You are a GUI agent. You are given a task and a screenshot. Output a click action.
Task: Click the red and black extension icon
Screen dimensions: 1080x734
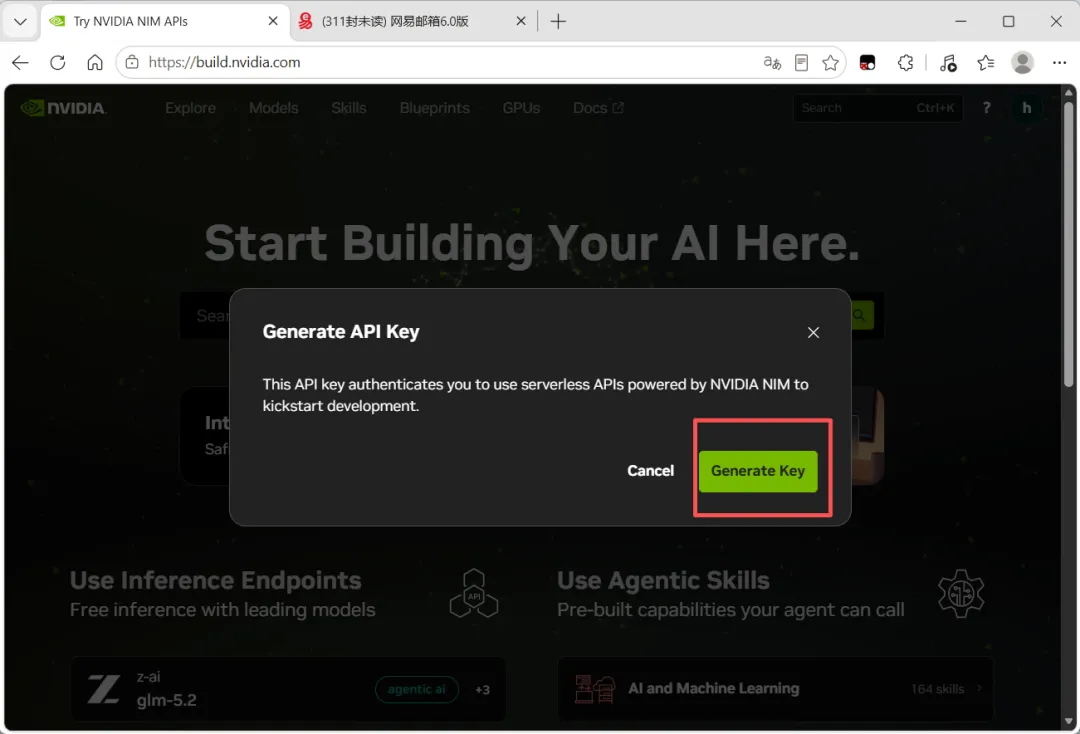(x=867, y=63)
